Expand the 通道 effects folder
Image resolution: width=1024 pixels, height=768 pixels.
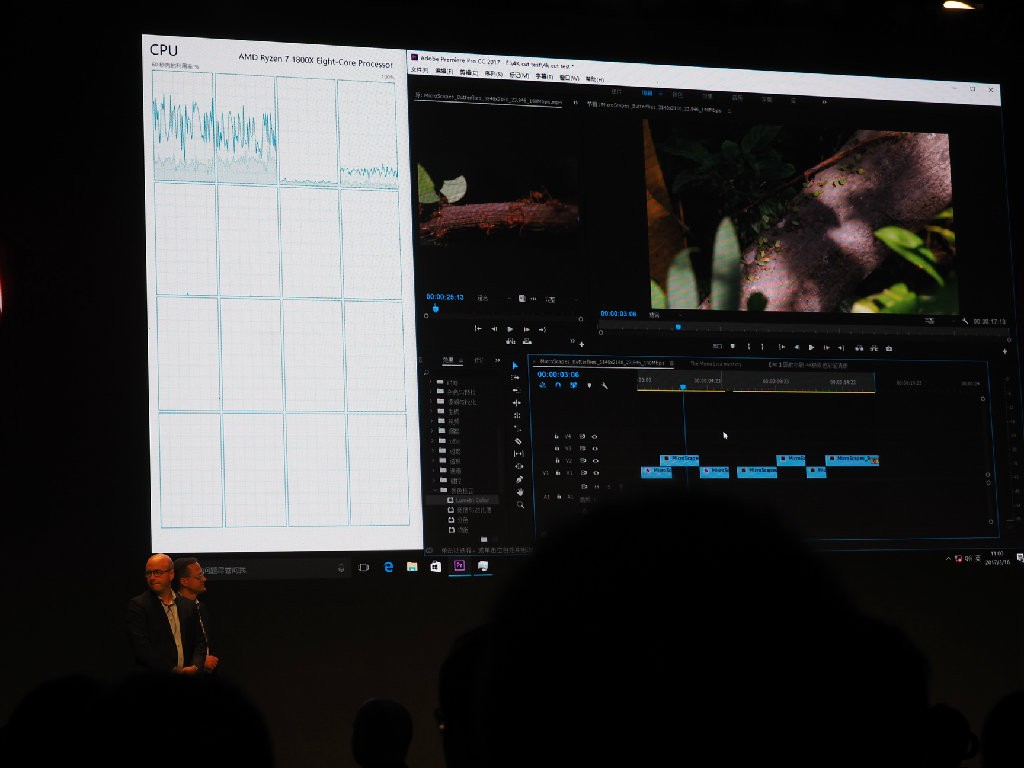click(433, 470)
